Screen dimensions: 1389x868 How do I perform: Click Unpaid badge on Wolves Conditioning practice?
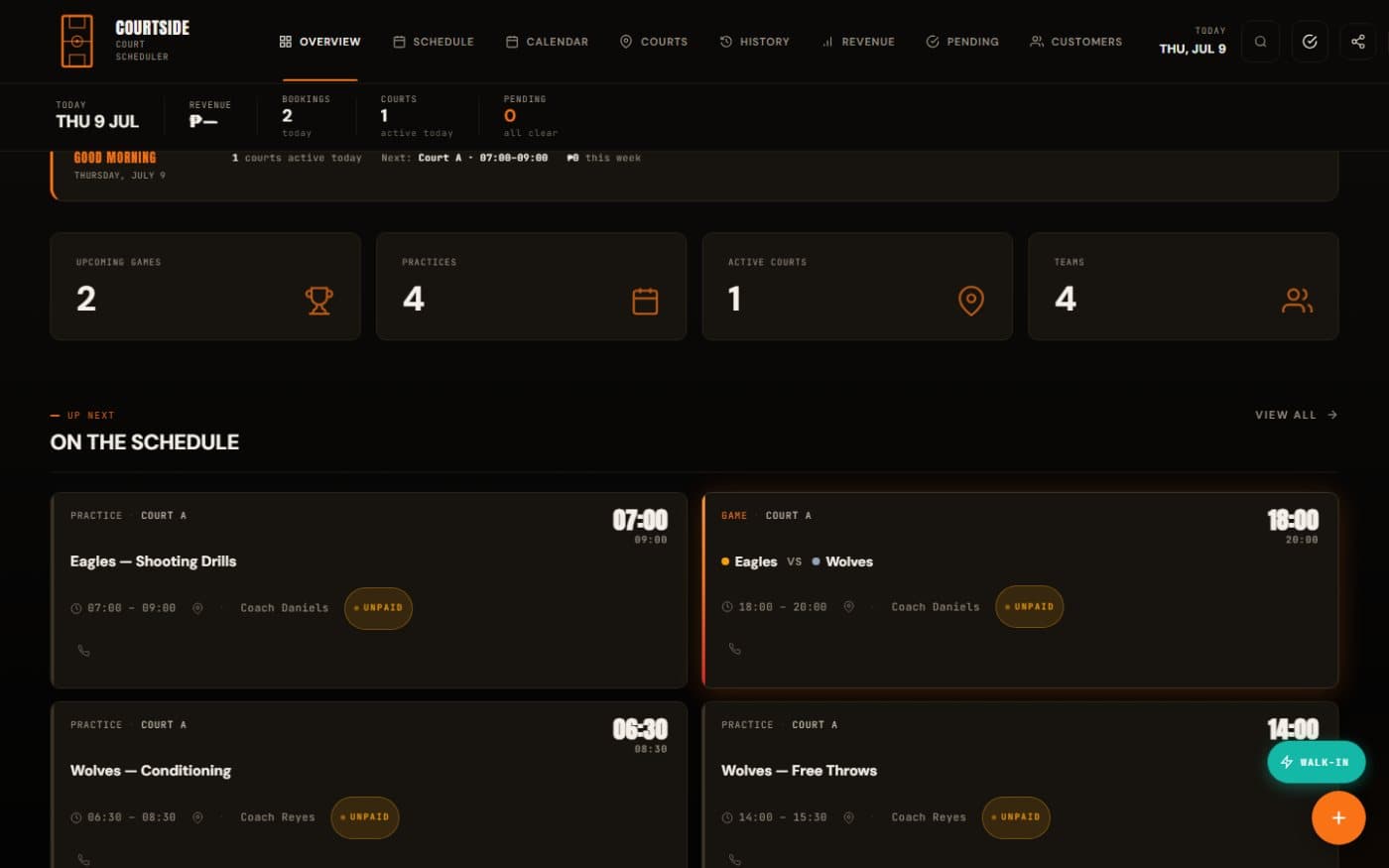click(x=365, y=817)
